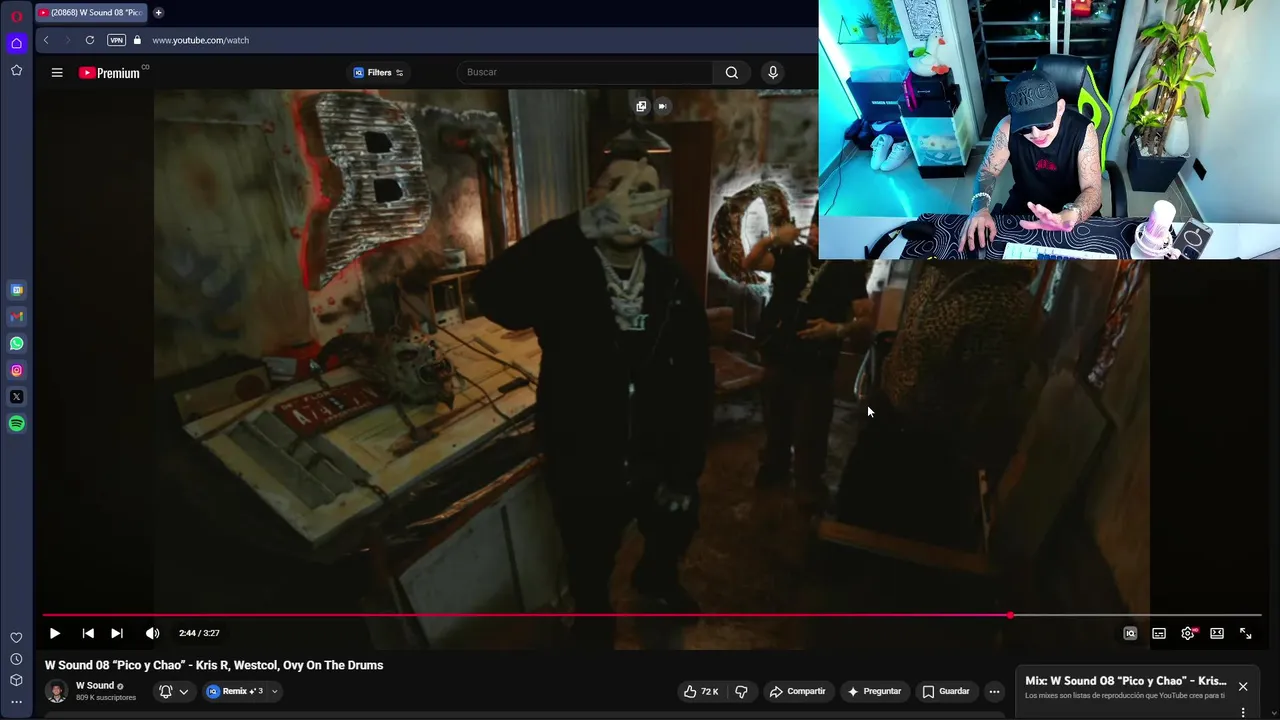
Task: Start voice search with the microphone
Action: [772, 72]
